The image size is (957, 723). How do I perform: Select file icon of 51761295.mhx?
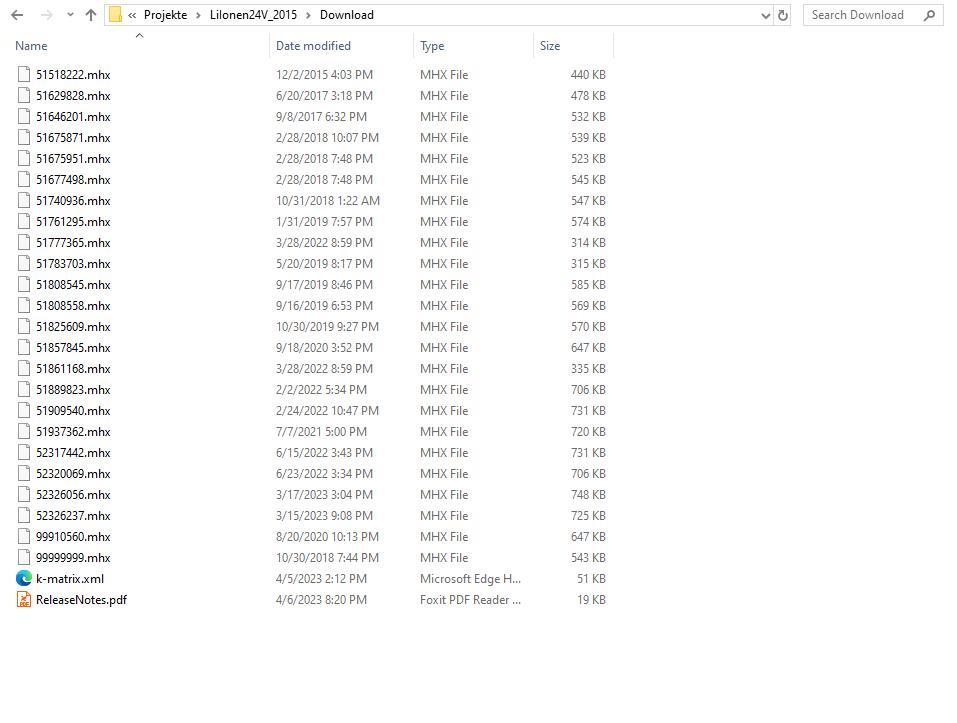click(24, 221)
